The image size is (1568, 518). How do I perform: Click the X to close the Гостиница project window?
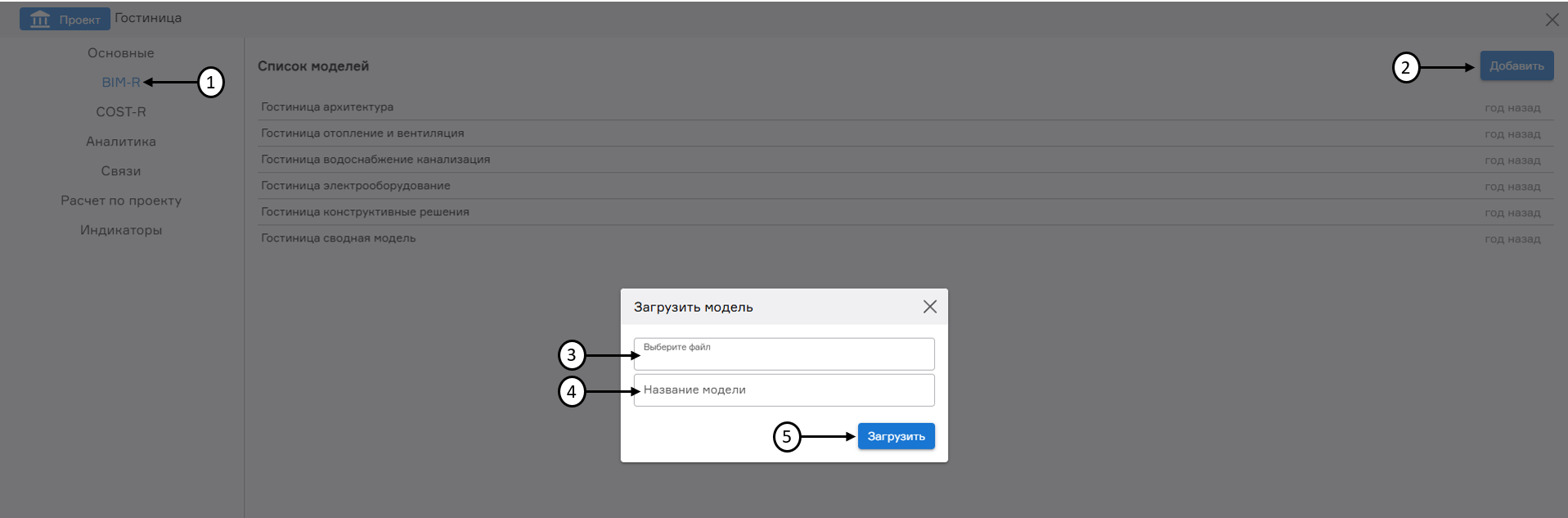tap(1552, 20)
